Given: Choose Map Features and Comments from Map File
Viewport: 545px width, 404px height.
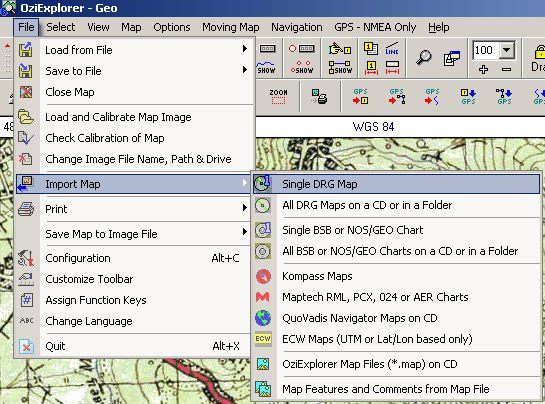Looking at the screenshot, I should 396,389.
